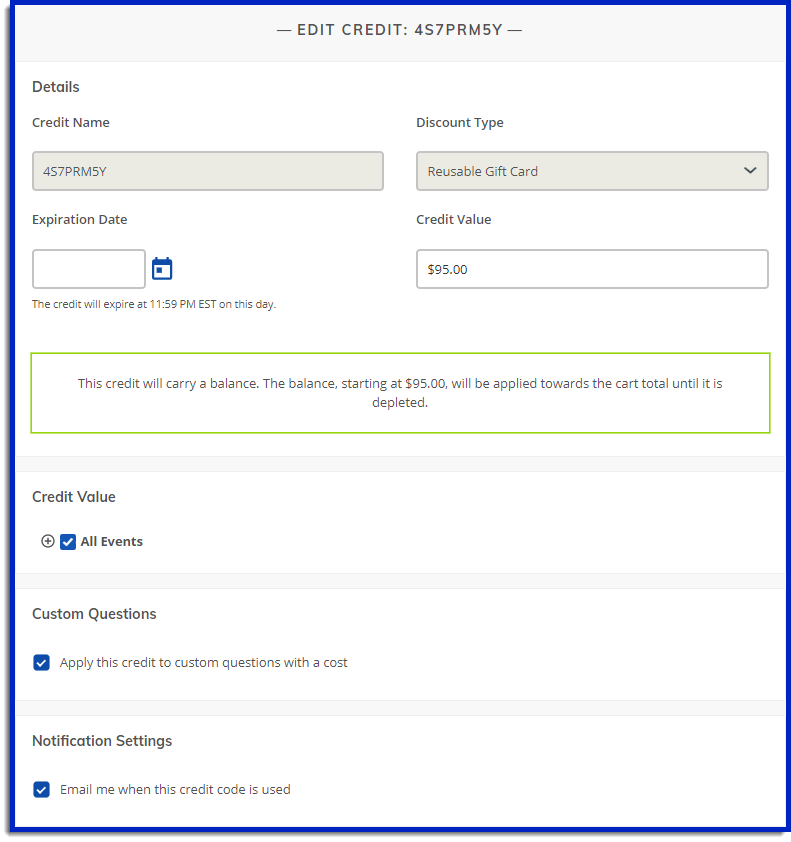Screen dimensions: 791x842
Task: Click the green-bordered credit balance message
Action: [400, 393]
